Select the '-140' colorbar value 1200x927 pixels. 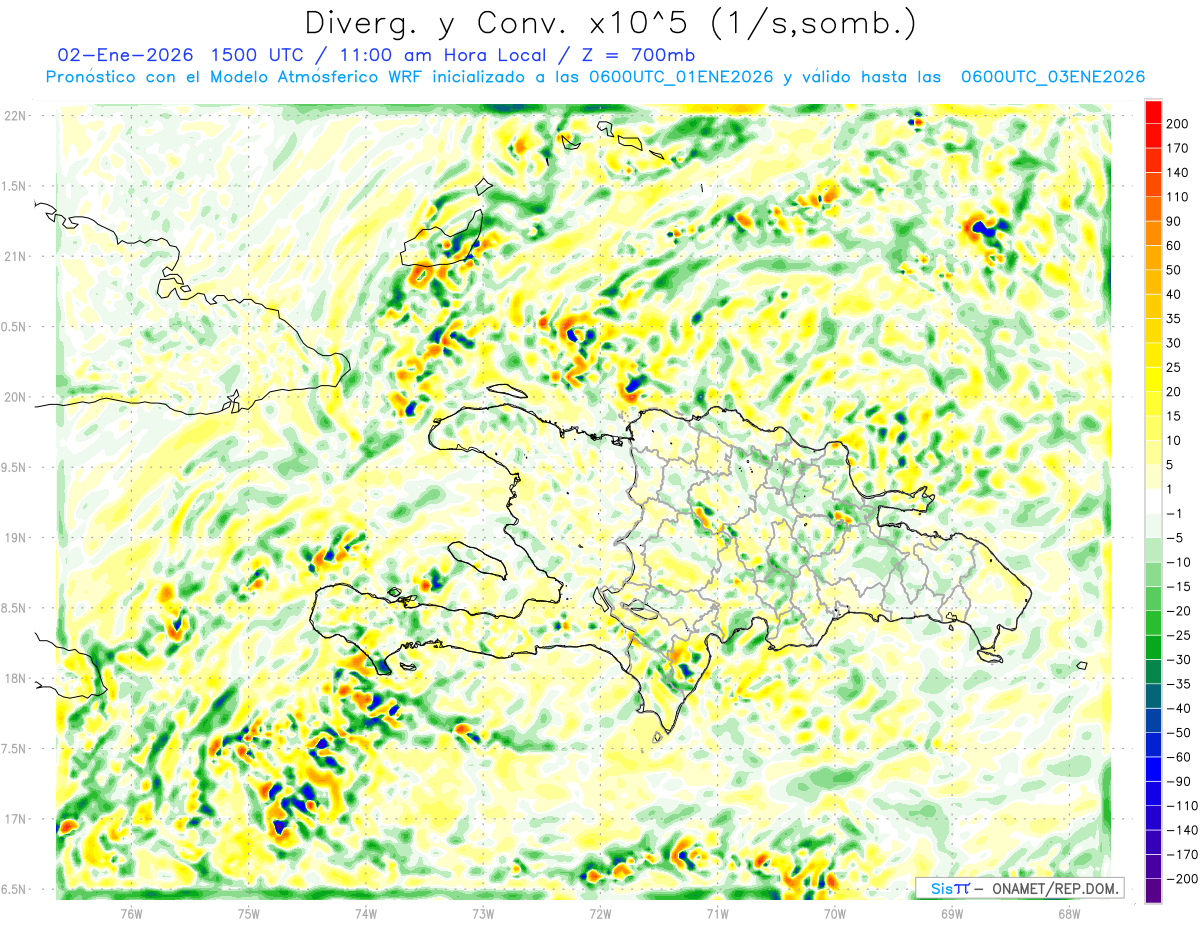[1183, 830]
